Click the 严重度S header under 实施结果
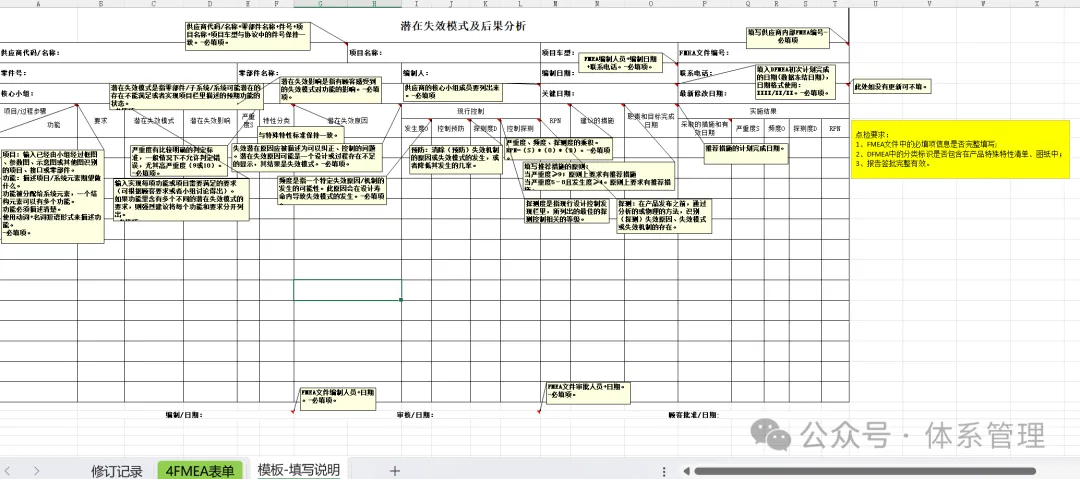1080x479 pixels. tap(747, 128)
